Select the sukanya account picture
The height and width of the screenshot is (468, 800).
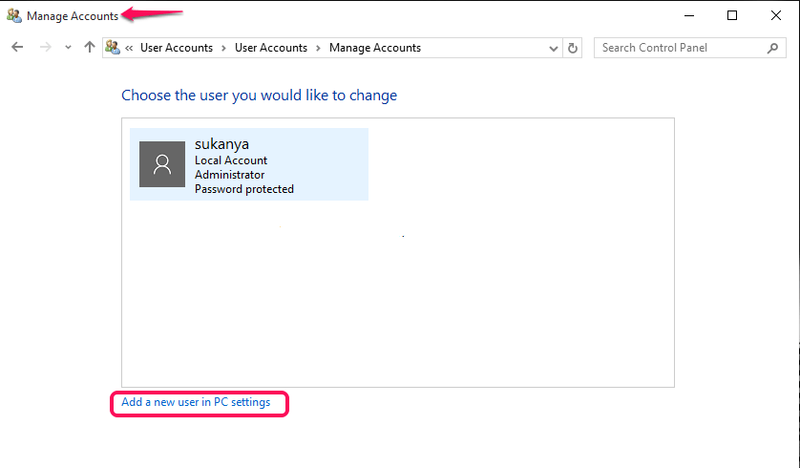pyautogui.click(x=162, y=164)
